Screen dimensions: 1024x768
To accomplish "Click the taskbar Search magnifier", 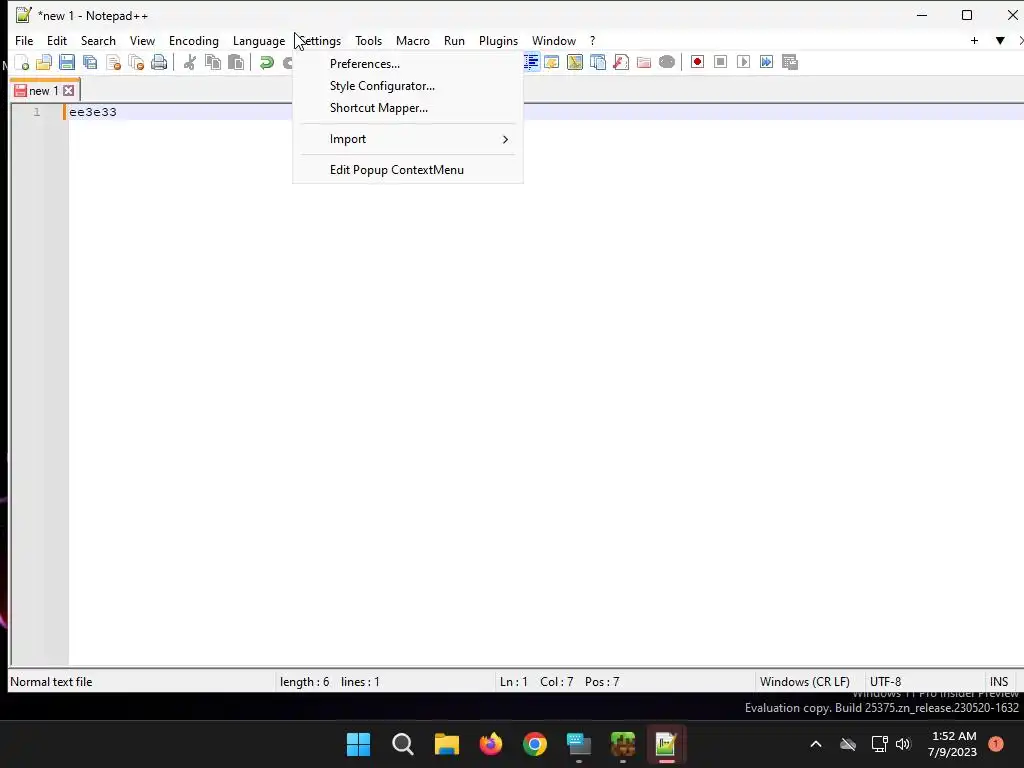I will point(402,744).
